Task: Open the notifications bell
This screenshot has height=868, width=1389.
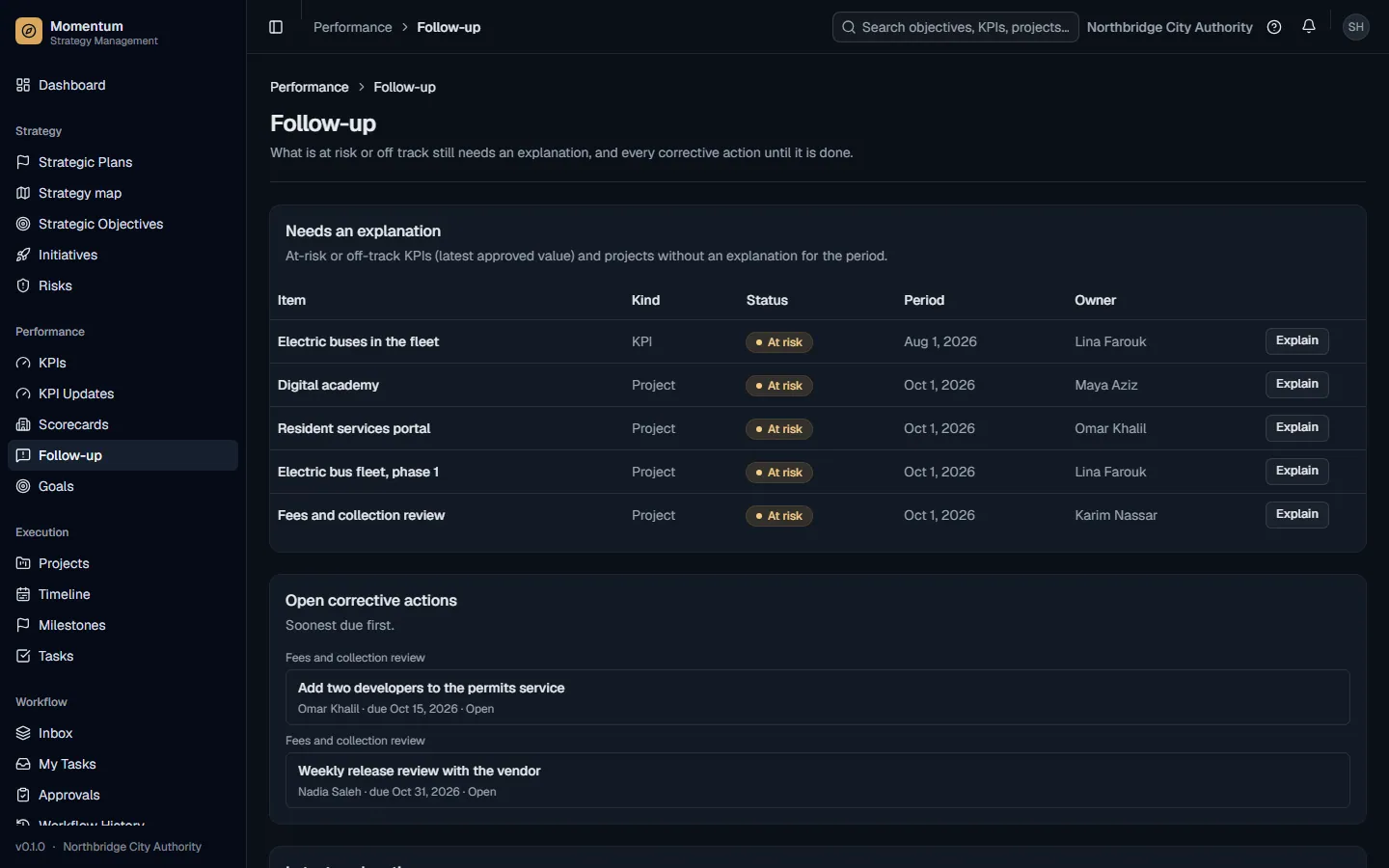Action: click(x=1309, y=27)
